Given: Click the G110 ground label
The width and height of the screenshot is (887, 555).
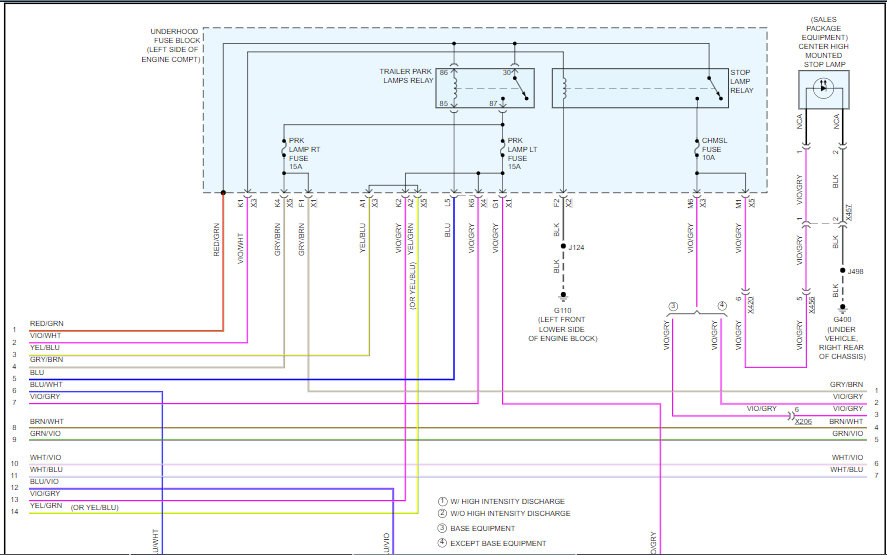Looking at the screenshot, I should pos(562,311).
